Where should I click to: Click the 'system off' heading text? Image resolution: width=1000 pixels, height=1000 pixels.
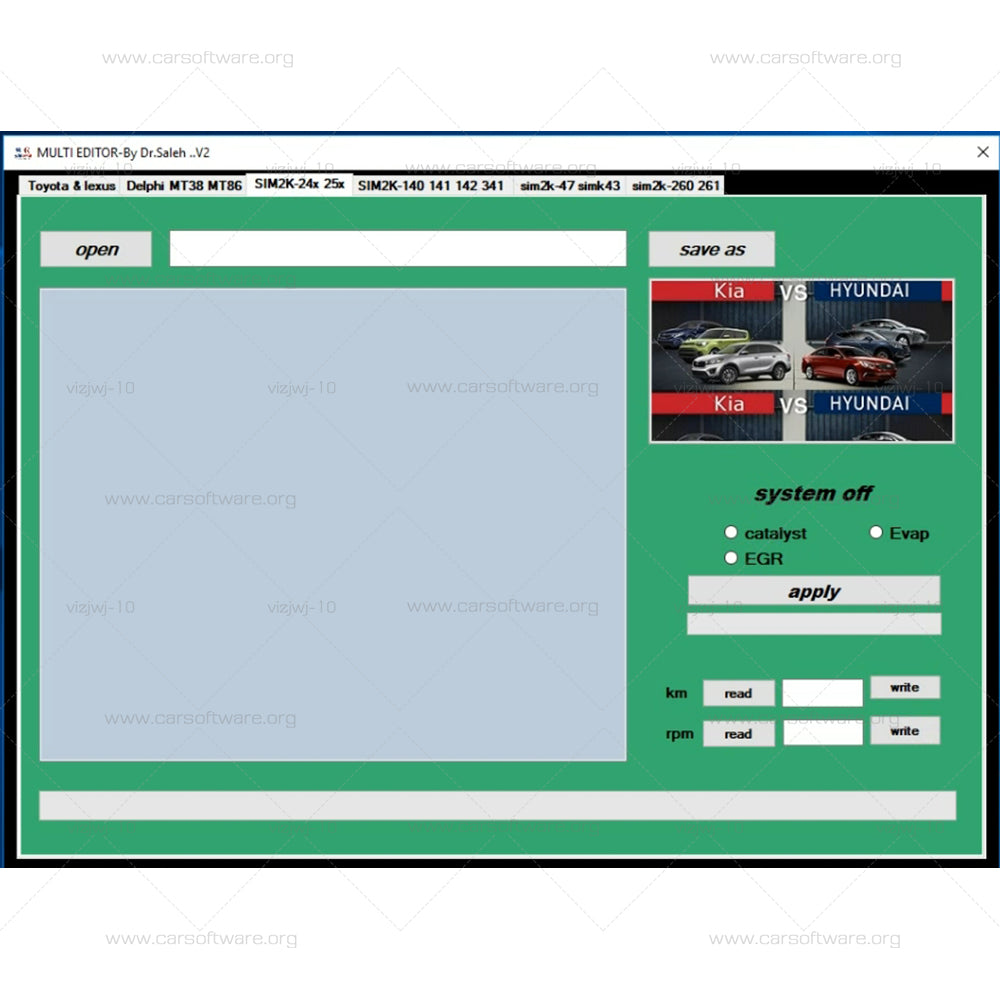[x=813, y=494]
